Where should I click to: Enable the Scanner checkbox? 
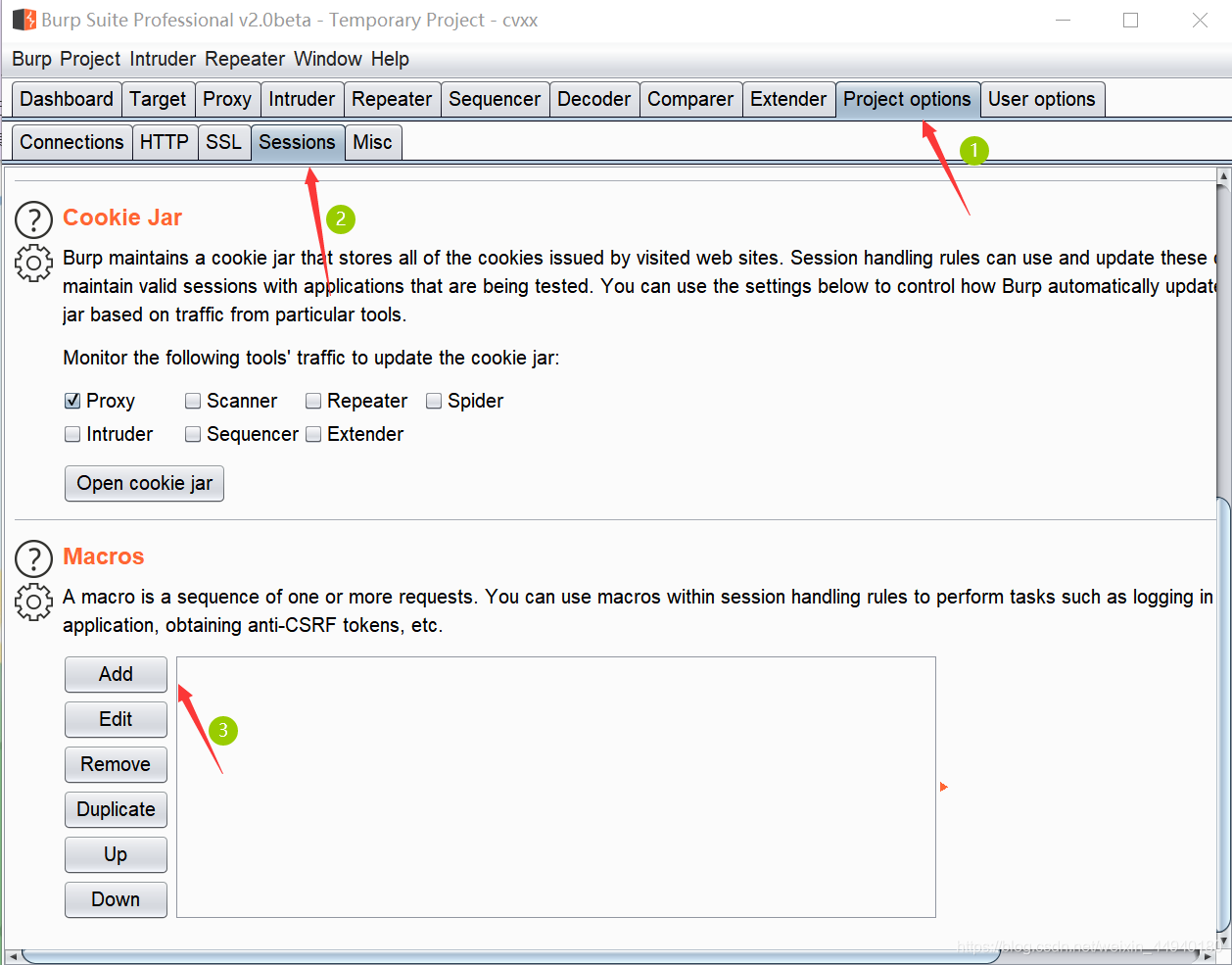pyautogui.click(x=193, y=401)
